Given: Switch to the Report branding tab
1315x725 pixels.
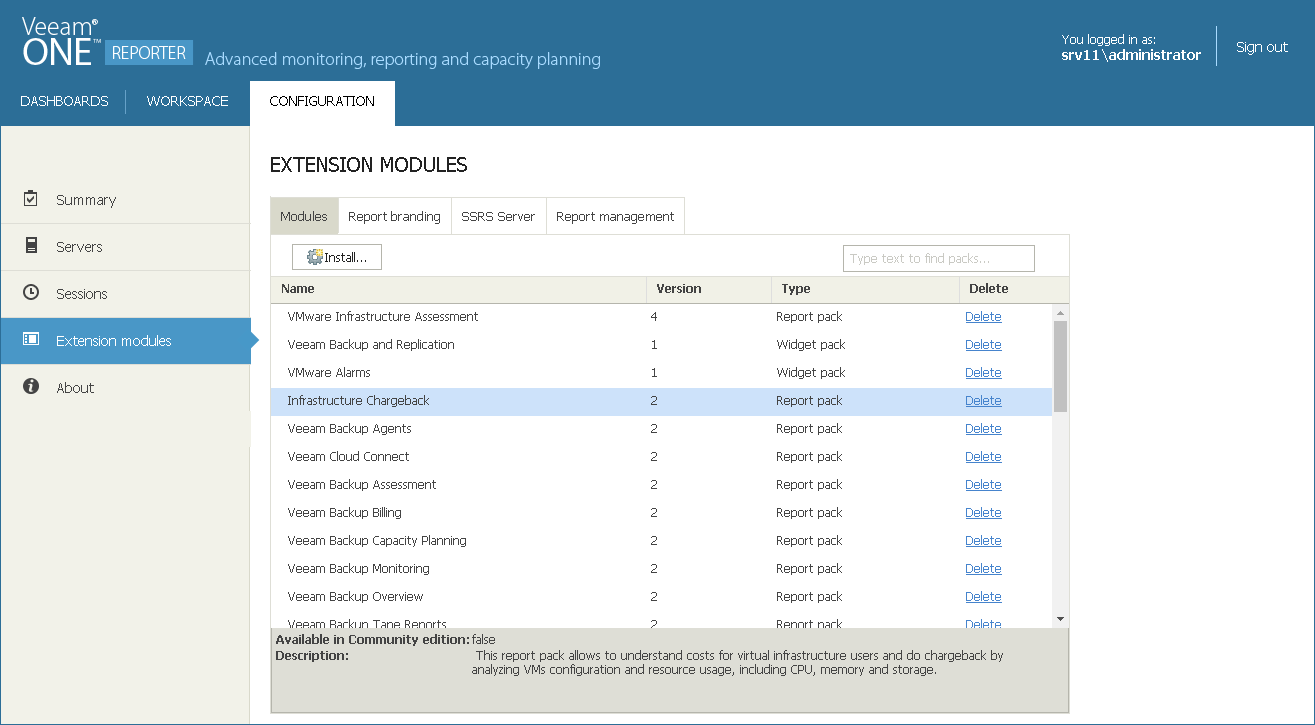Looking at the screenshot, I should pos(394,216).
